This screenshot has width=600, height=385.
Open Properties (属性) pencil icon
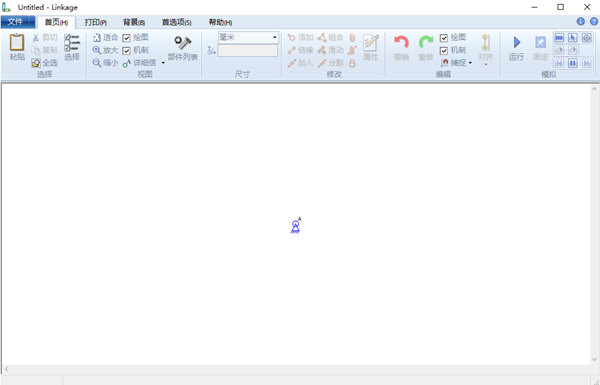tap(370, 42)
